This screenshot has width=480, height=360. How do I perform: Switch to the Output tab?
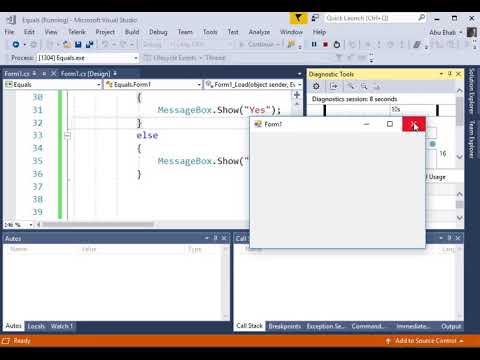coord(451,326)
